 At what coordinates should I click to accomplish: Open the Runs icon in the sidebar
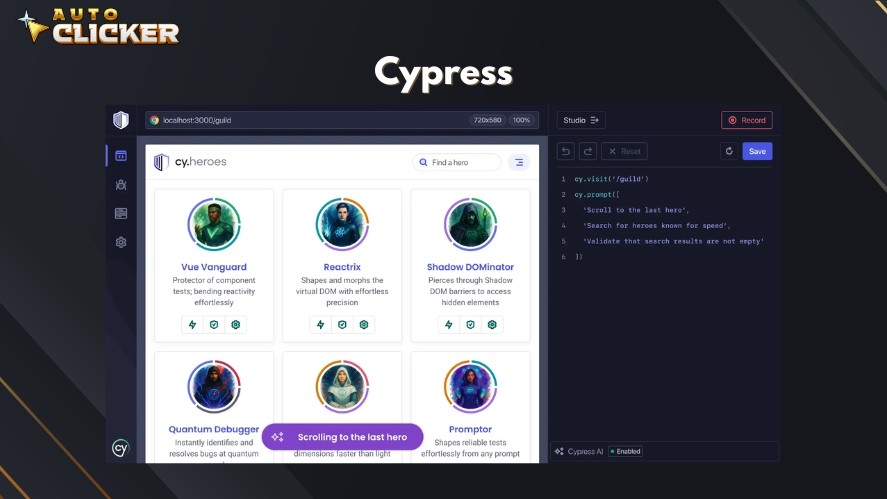120,213
